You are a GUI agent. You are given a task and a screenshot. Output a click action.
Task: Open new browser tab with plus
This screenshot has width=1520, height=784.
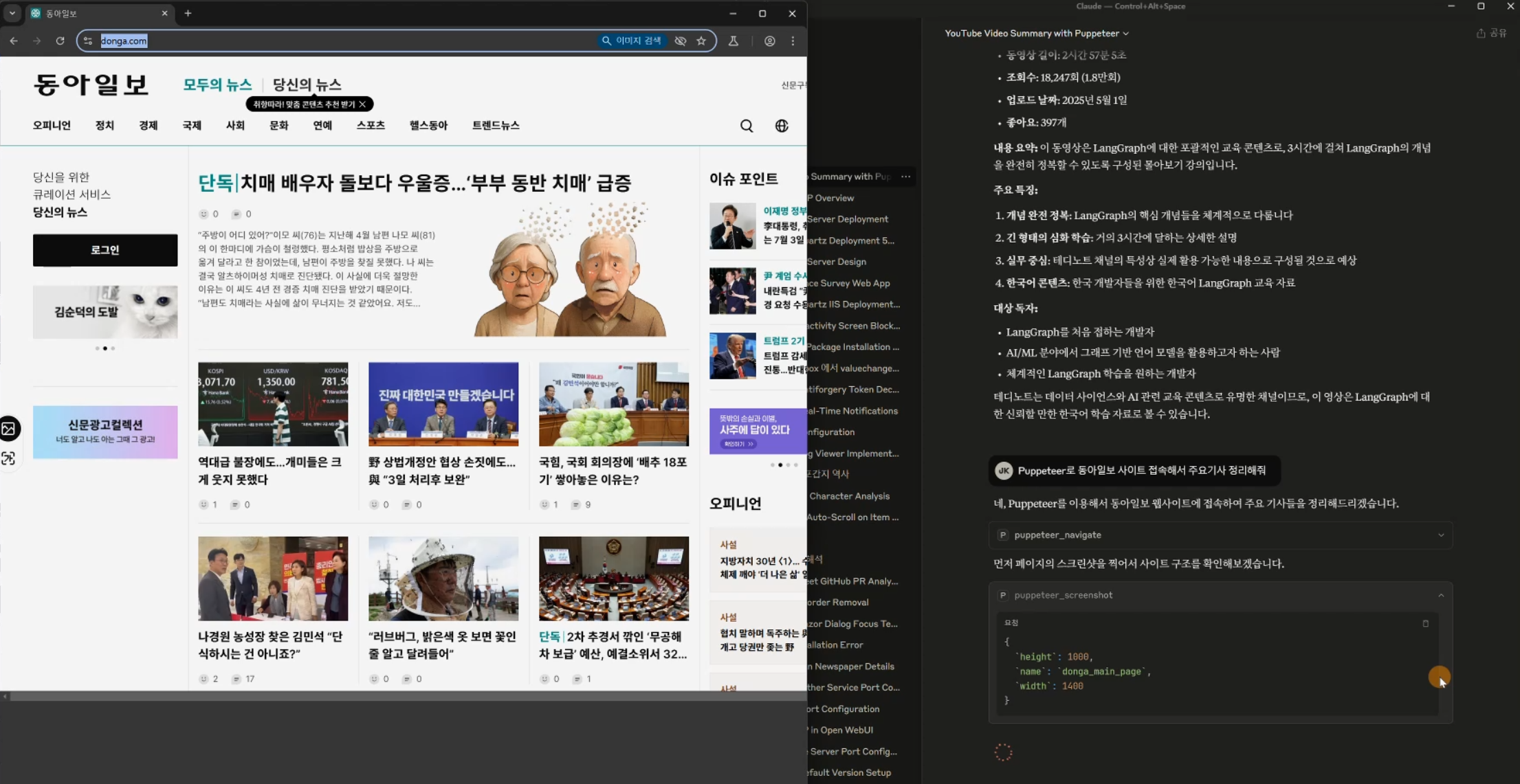coord(188,13)
